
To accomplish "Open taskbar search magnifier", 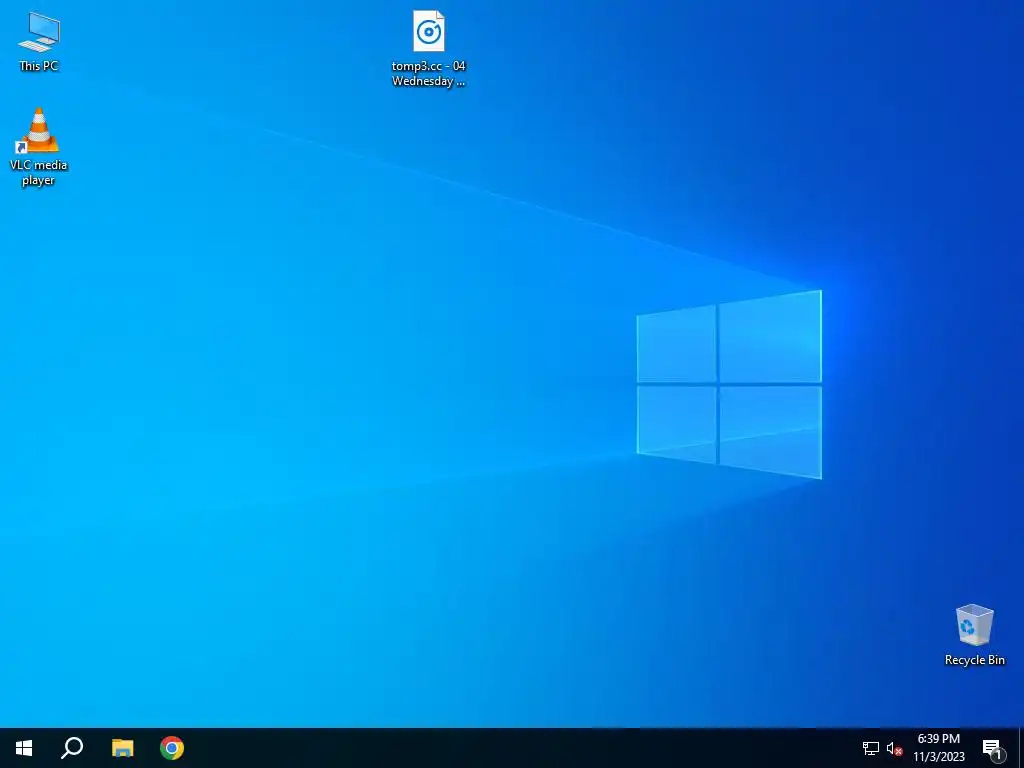I will (x=72, y=748).
